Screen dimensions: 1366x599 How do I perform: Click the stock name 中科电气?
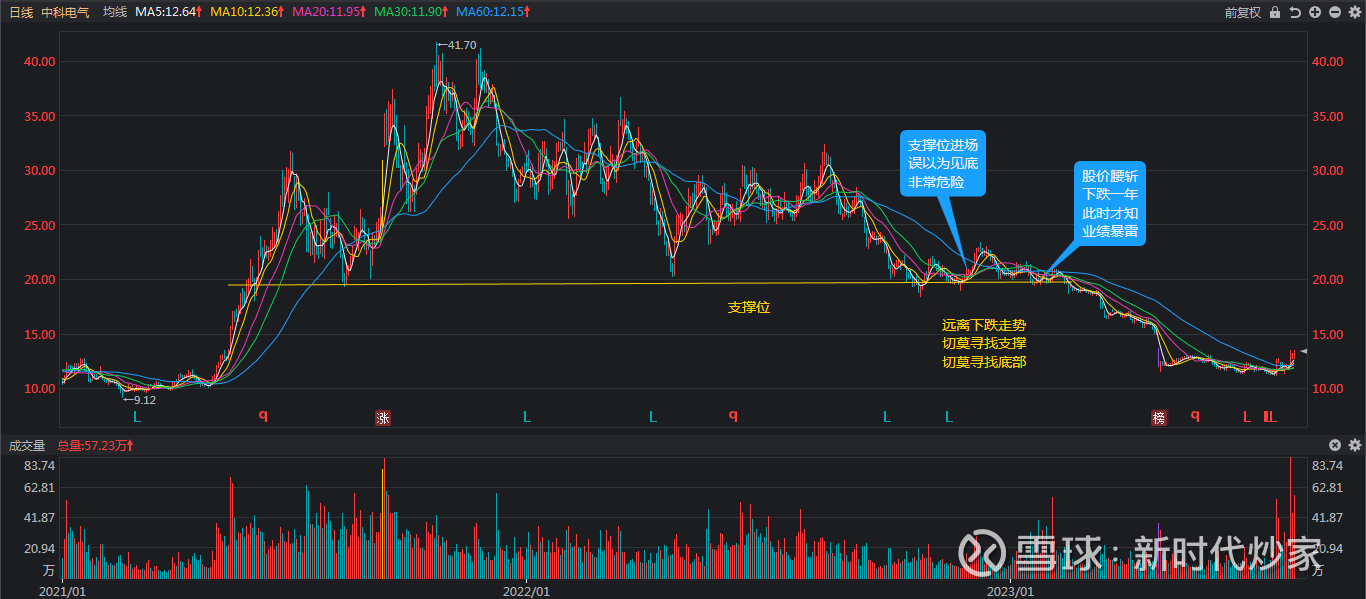pyautogui.click(x=66, y=12)
